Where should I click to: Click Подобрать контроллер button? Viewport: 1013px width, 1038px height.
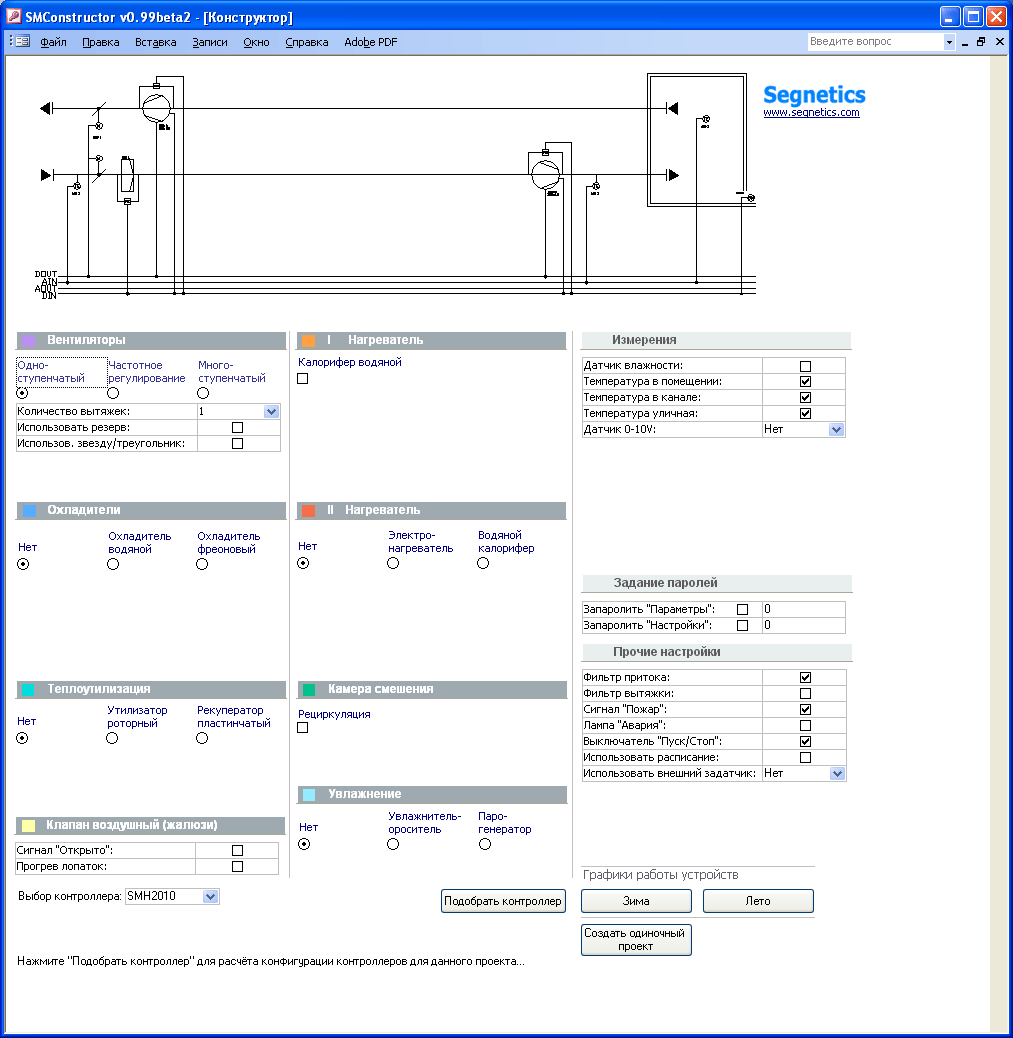[x=503, y=901]
